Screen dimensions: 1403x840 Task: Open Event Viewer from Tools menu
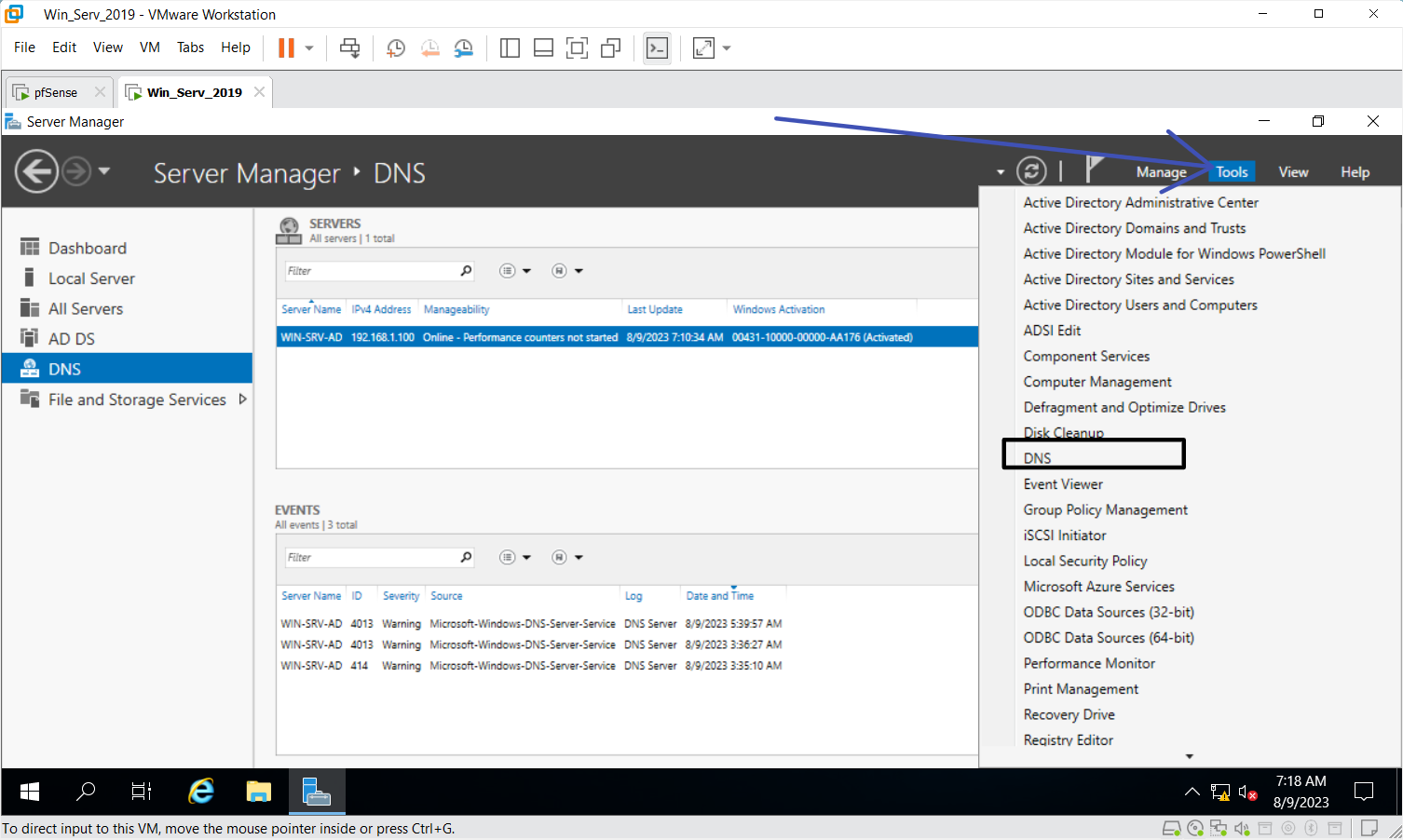[1063, 484]
